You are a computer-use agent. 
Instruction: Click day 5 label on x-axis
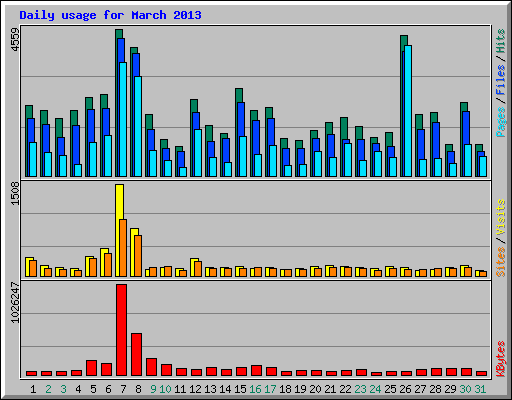click(x=93, y=389)
